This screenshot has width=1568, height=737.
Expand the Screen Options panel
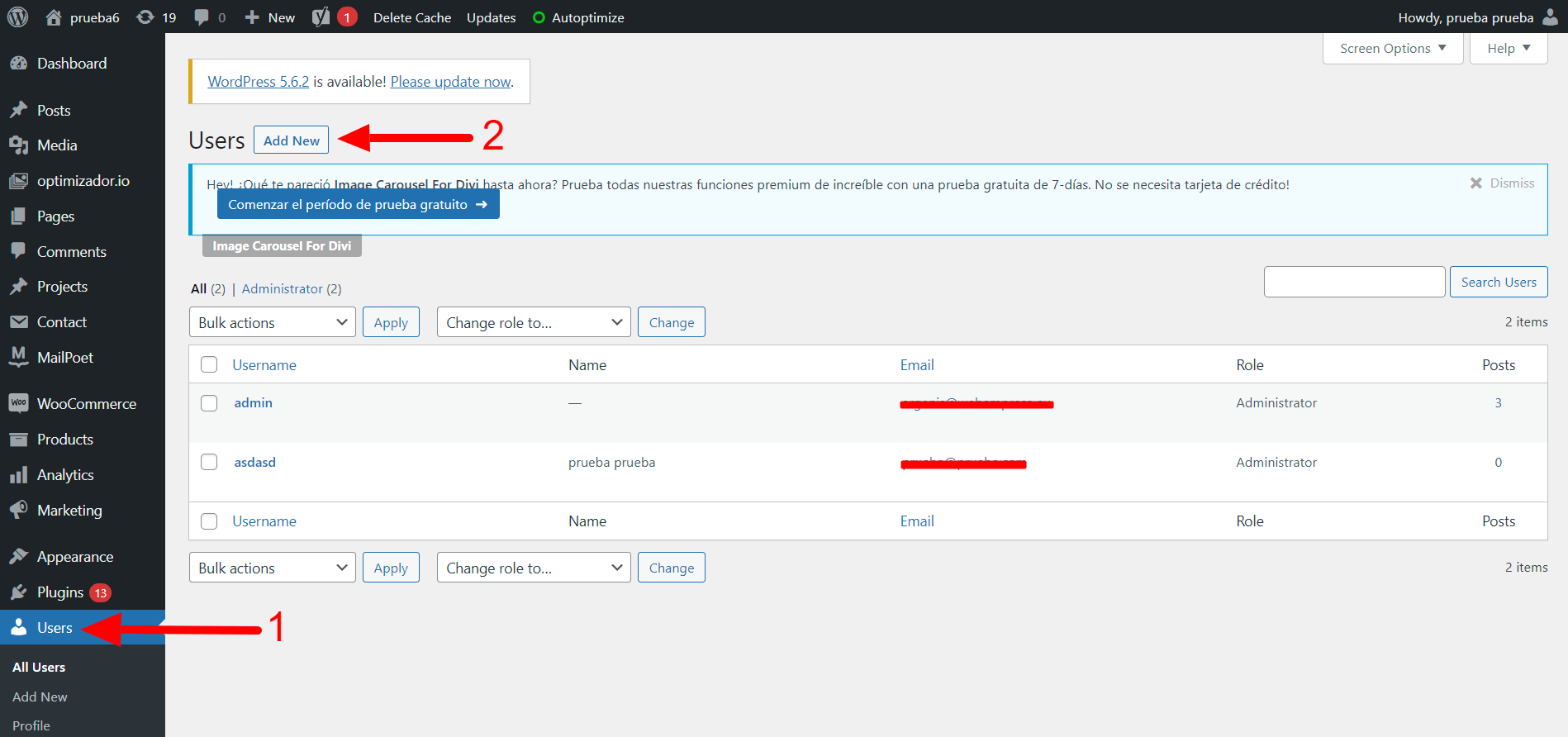click(x=1393, y=49)
